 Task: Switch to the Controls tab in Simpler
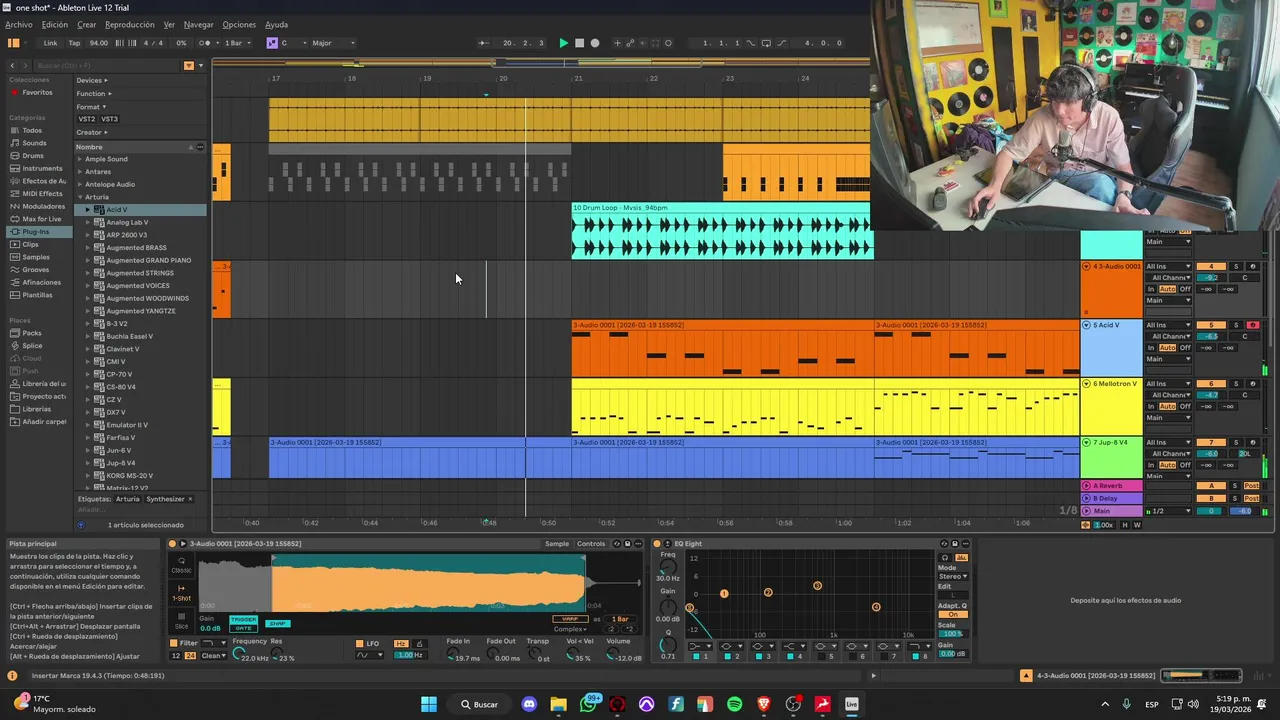591,544
